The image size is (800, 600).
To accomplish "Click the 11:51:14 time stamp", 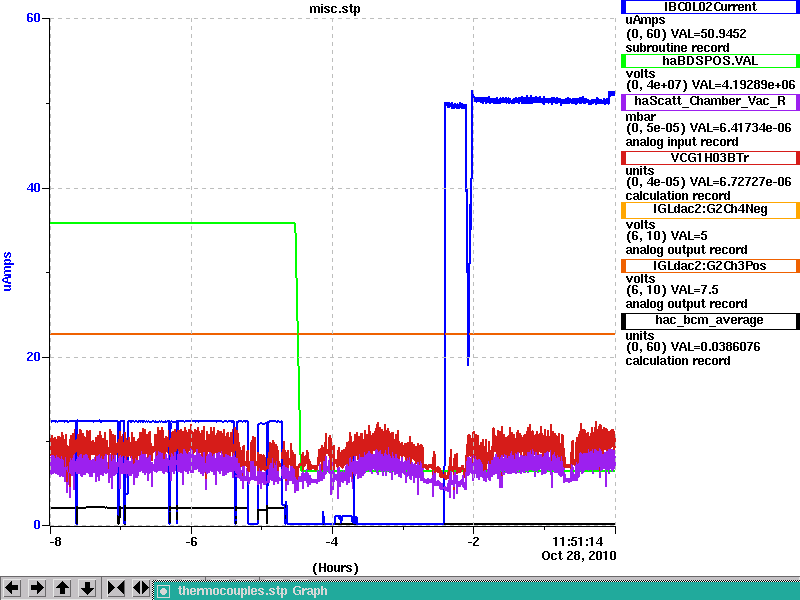I will pyautogui.click(x=578, y=542).
